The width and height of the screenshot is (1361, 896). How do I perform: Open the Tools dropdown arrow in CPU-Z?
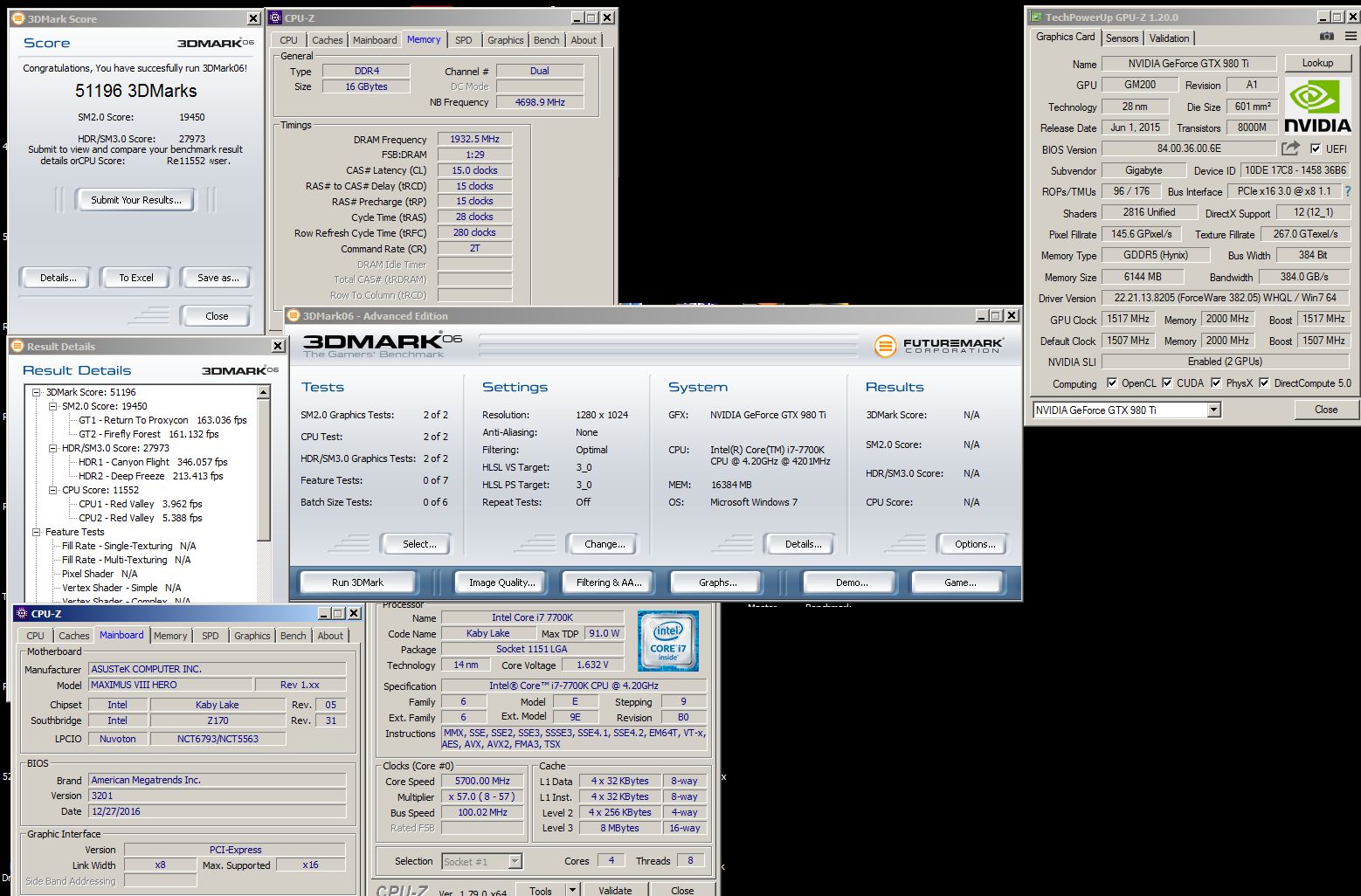tap(572, 891)
